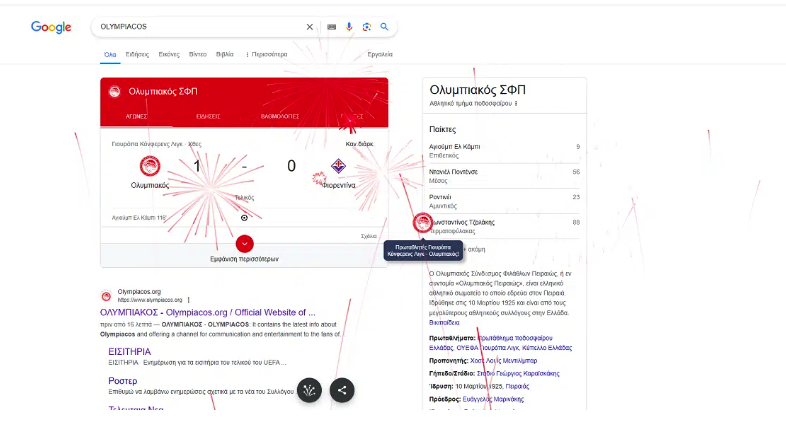Click the round share button
The height and width of the screenshot is (433, 786).
coord(342,390)
